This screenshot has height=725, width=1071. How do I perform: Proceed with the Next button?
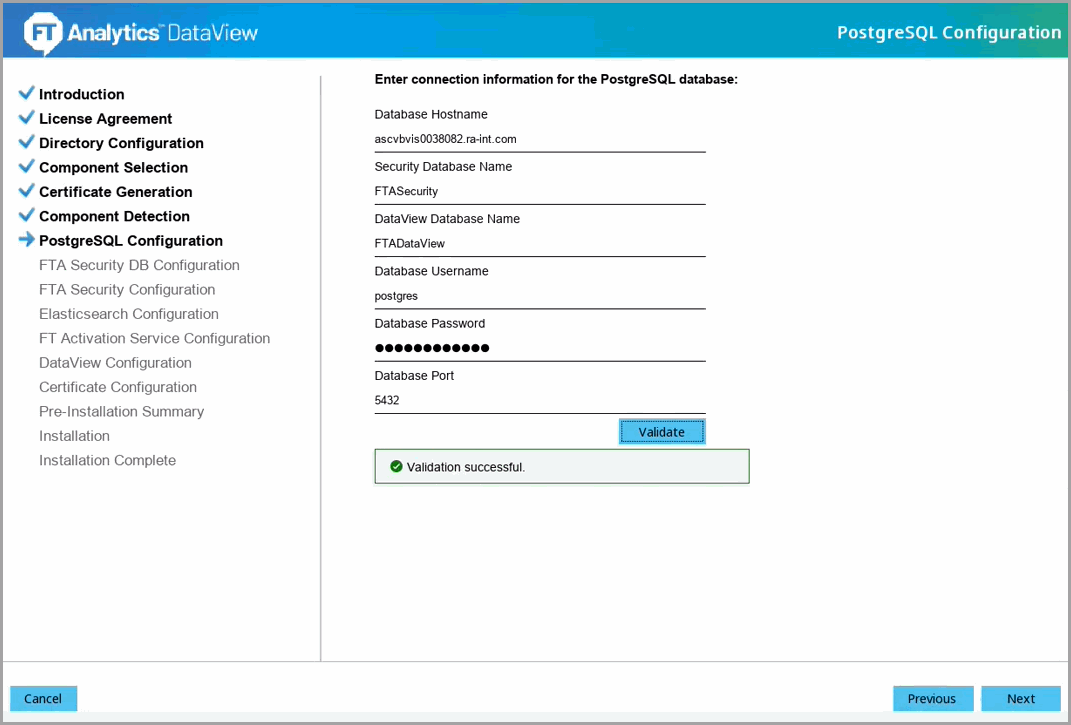click(1020, 699)
